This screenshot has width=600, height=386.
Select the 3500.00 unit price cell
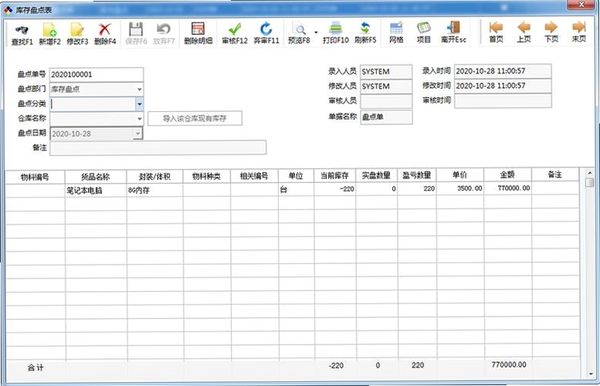(460, 188)
